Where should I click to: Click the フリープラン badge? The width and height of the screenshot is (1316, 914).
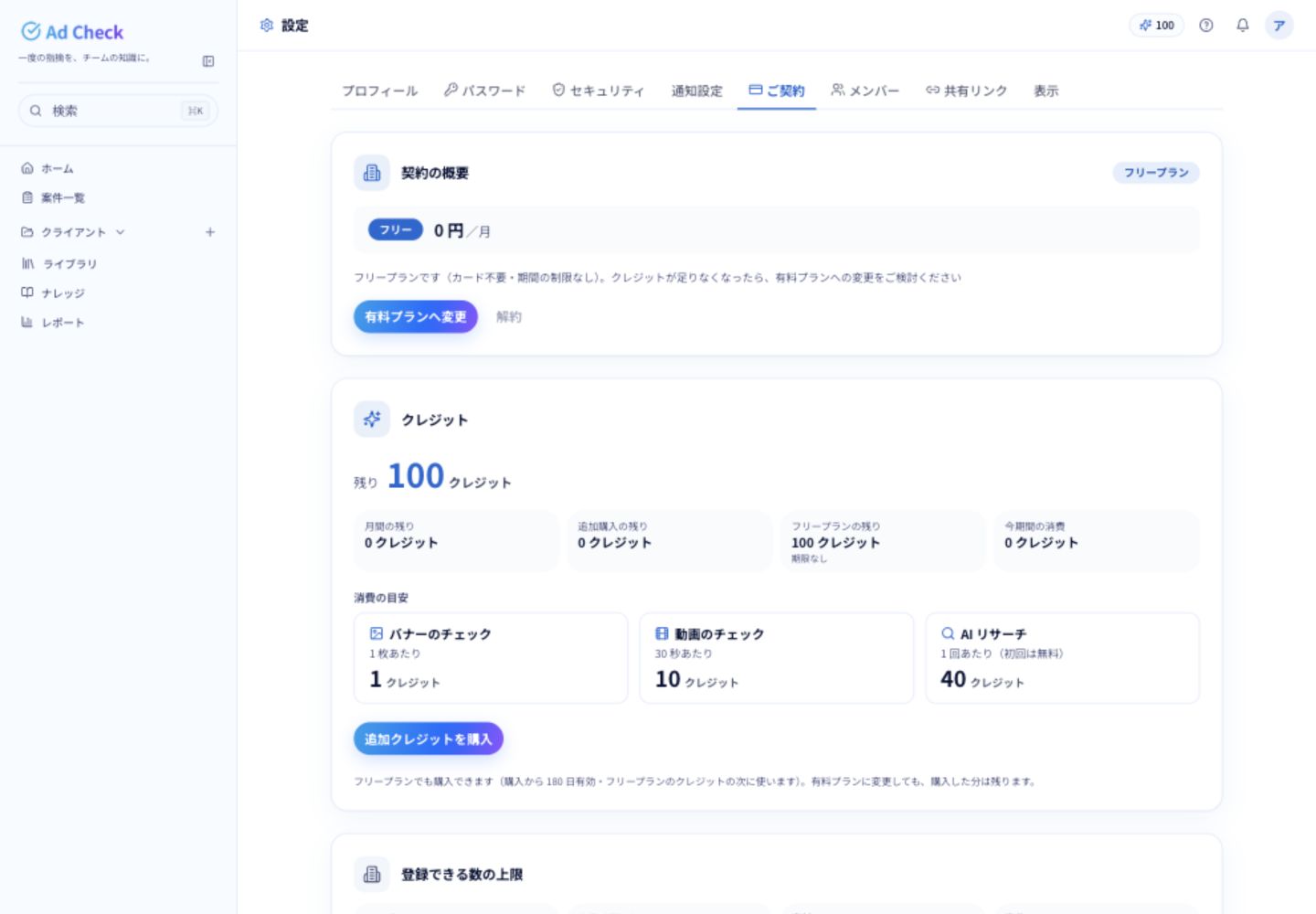(1156, 173)
